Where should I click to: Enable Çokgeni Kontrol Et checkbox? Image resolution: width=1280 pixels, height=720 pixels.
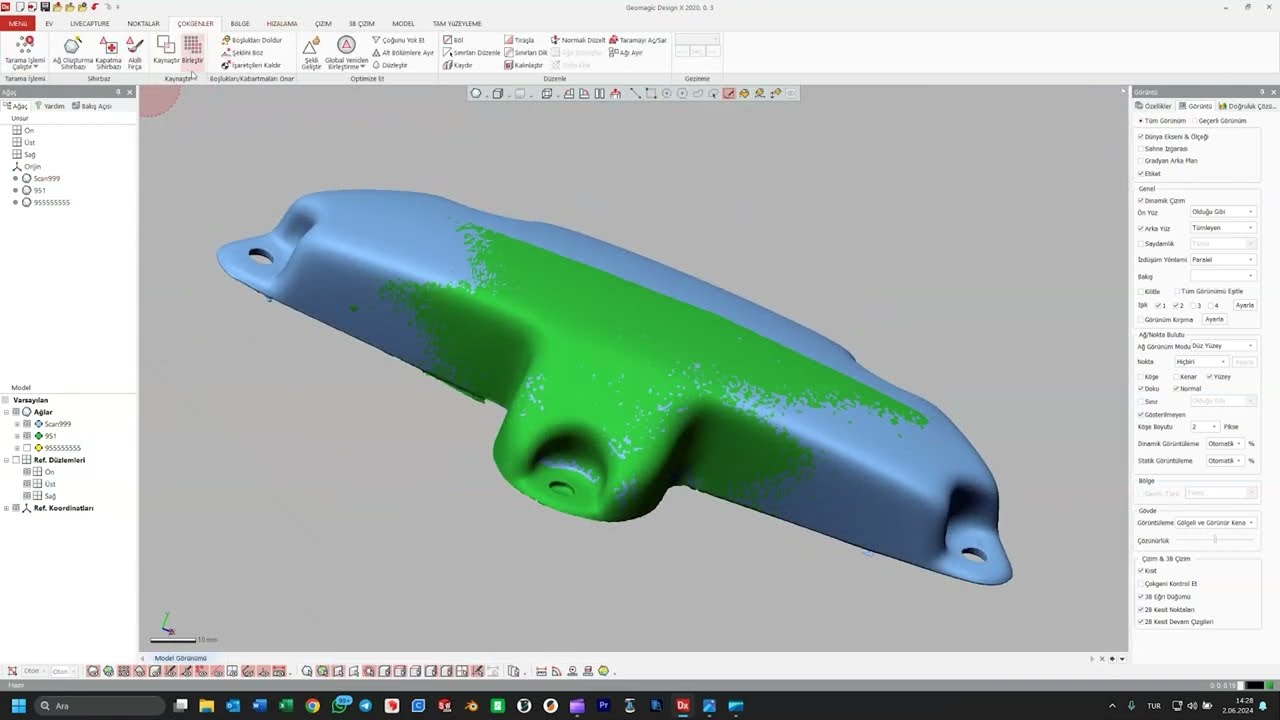pos(1141,583)
